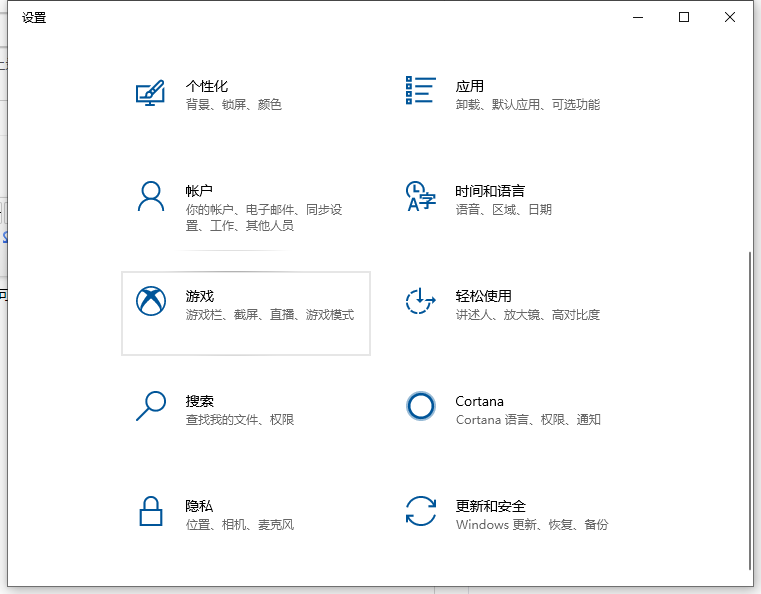The height and width of the screenshot is (594, 761).
Task: Click the Personalization paintbrush-monitor icon
Action: [x=150, y=93]
